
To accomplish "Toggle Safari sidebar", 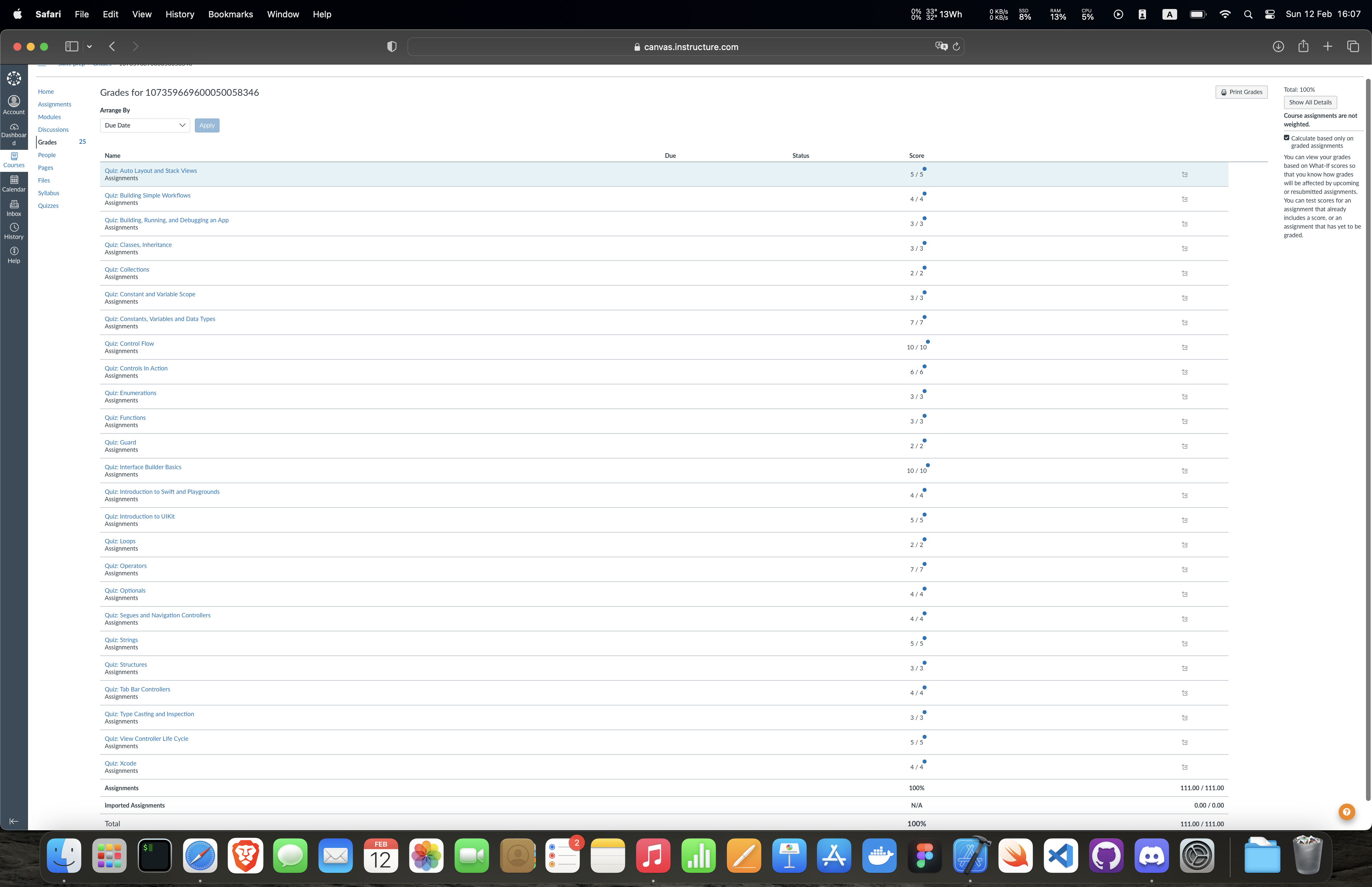I will pyautogui.click(x=71, y=47).
